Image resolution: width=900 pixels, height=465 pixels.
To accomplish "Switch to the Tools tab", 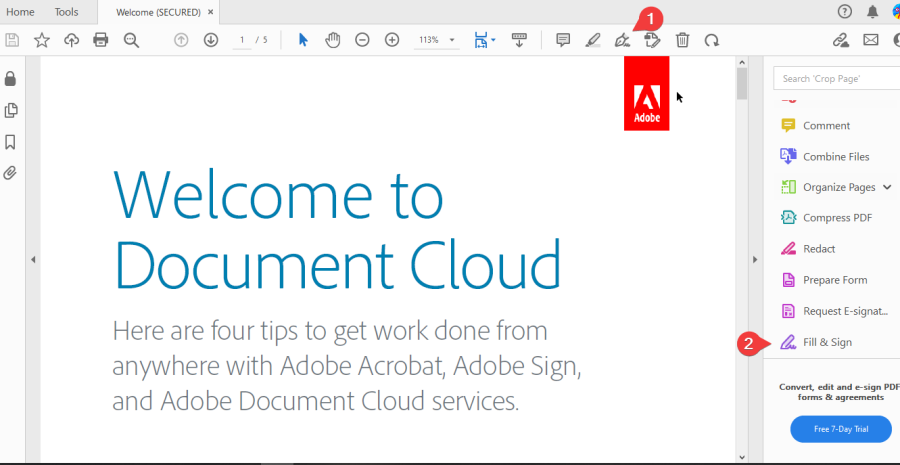I will [x=66, y=12].
